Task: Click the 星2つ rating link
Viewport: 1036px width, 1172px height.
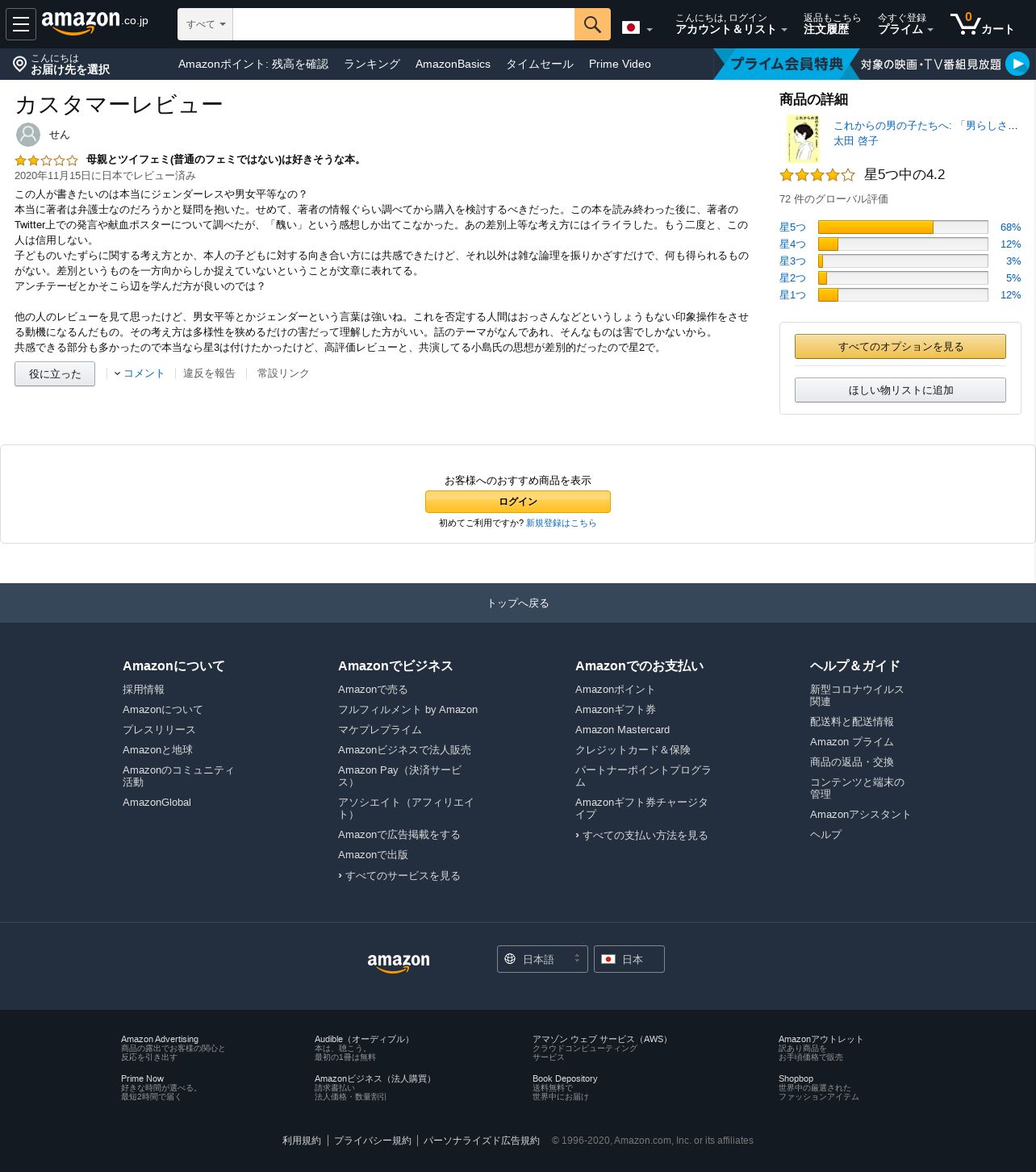Action: (792, 278)
